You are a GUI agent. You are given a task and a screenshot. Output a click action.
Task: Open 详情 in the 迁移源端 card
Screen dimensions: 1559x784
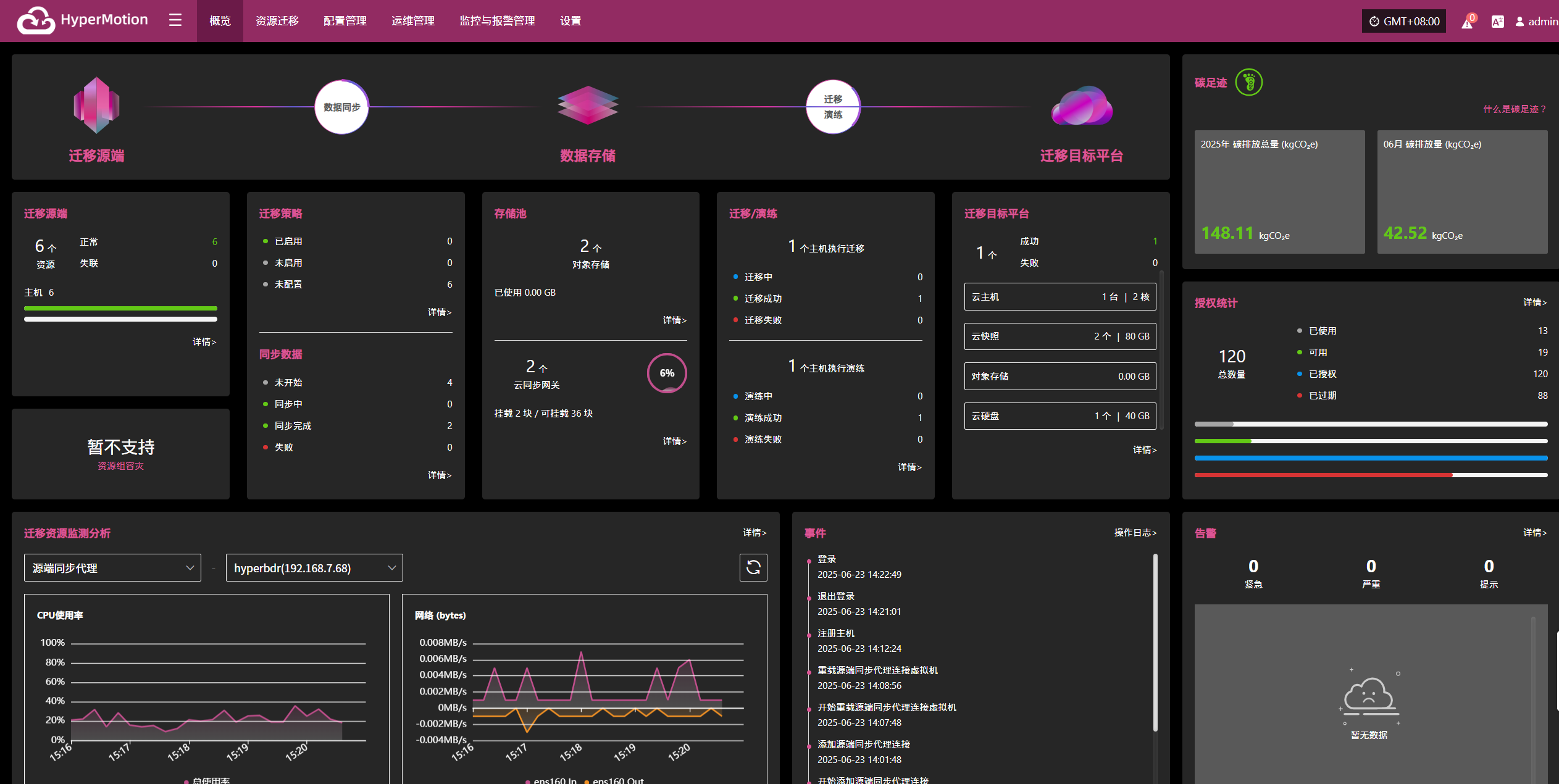204,341
